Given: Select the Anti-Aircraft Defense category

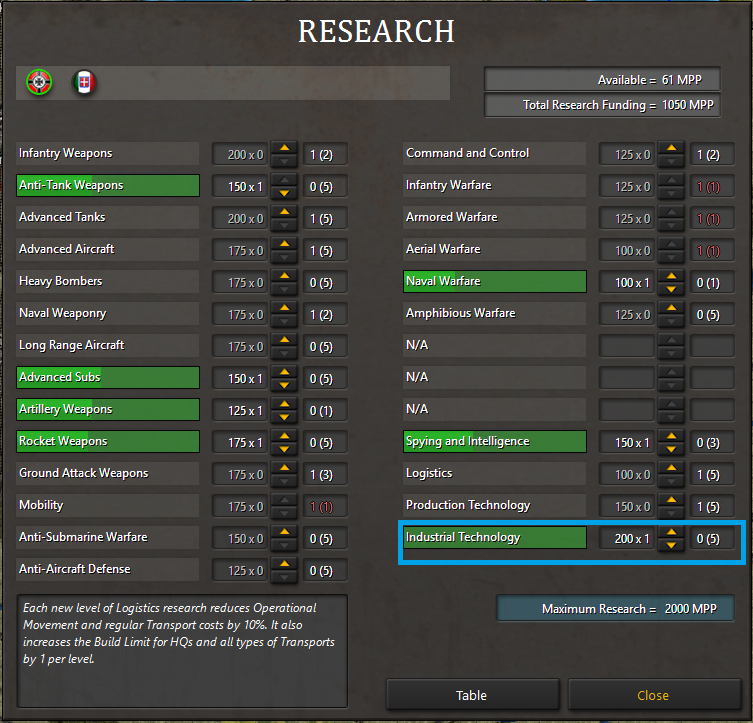Looking at the screenshot, I should coord(108,569).
